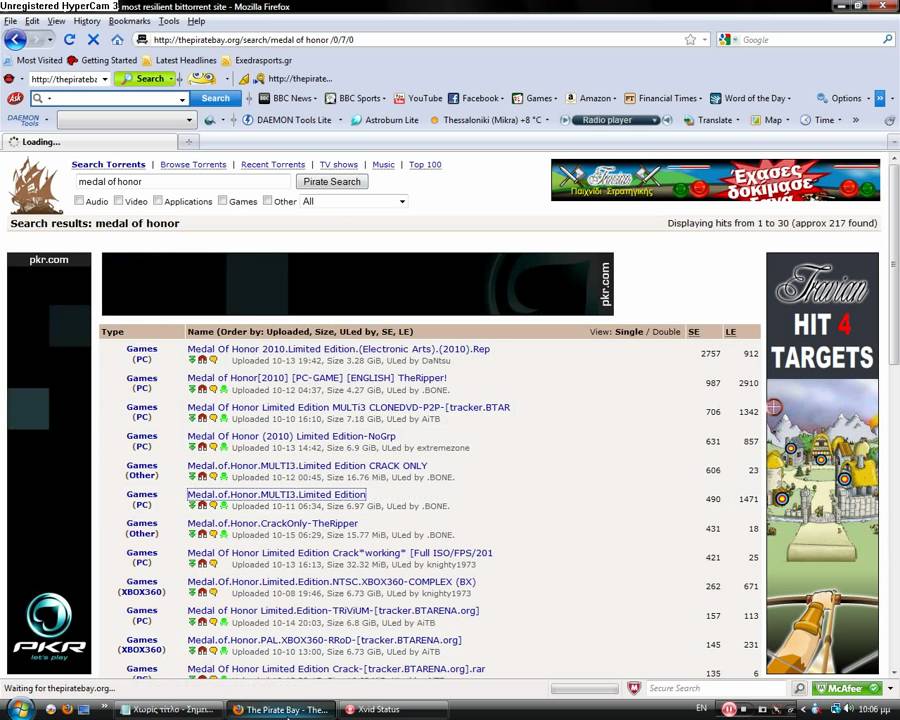The width and height of the screenshot is (900, 720).
Task: Expand the Word of the Day dropdown
Action: point(789,99)
